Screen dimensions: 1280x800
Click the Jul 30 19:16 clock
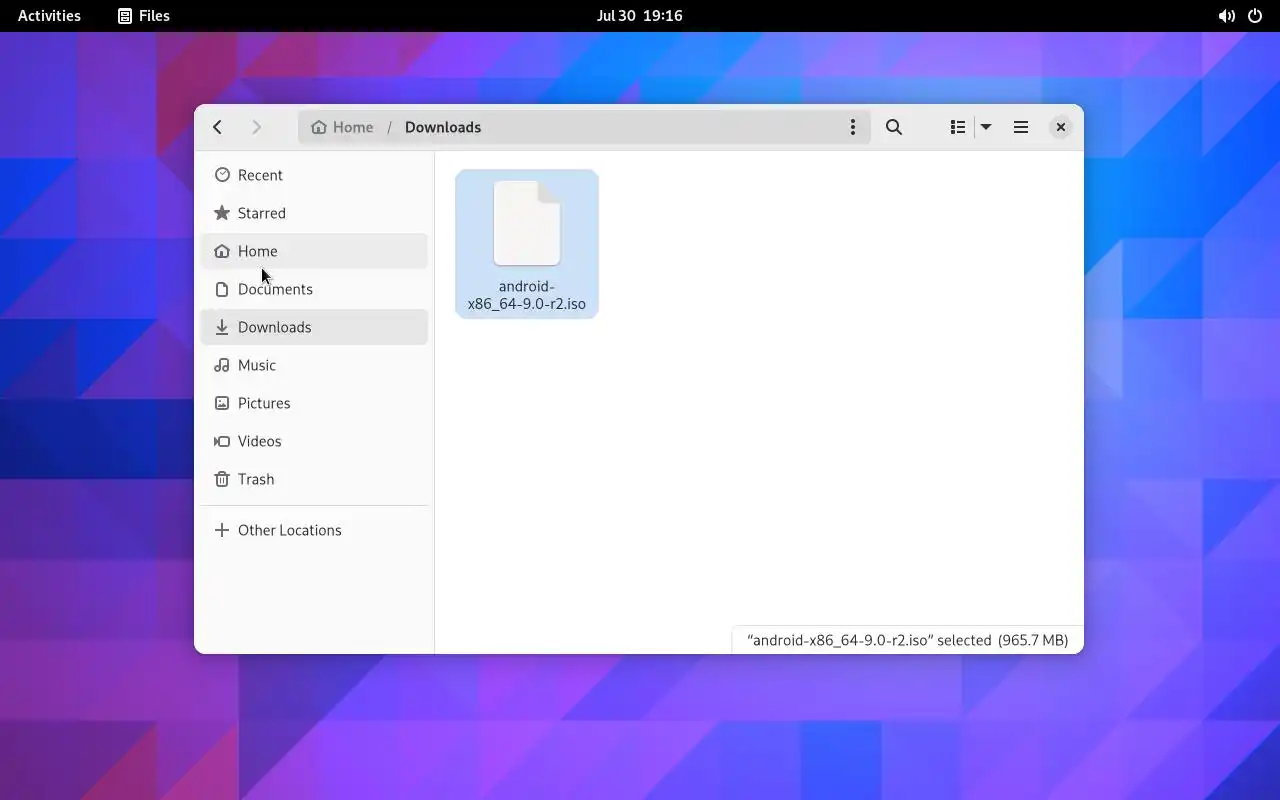tap(639, 16)
